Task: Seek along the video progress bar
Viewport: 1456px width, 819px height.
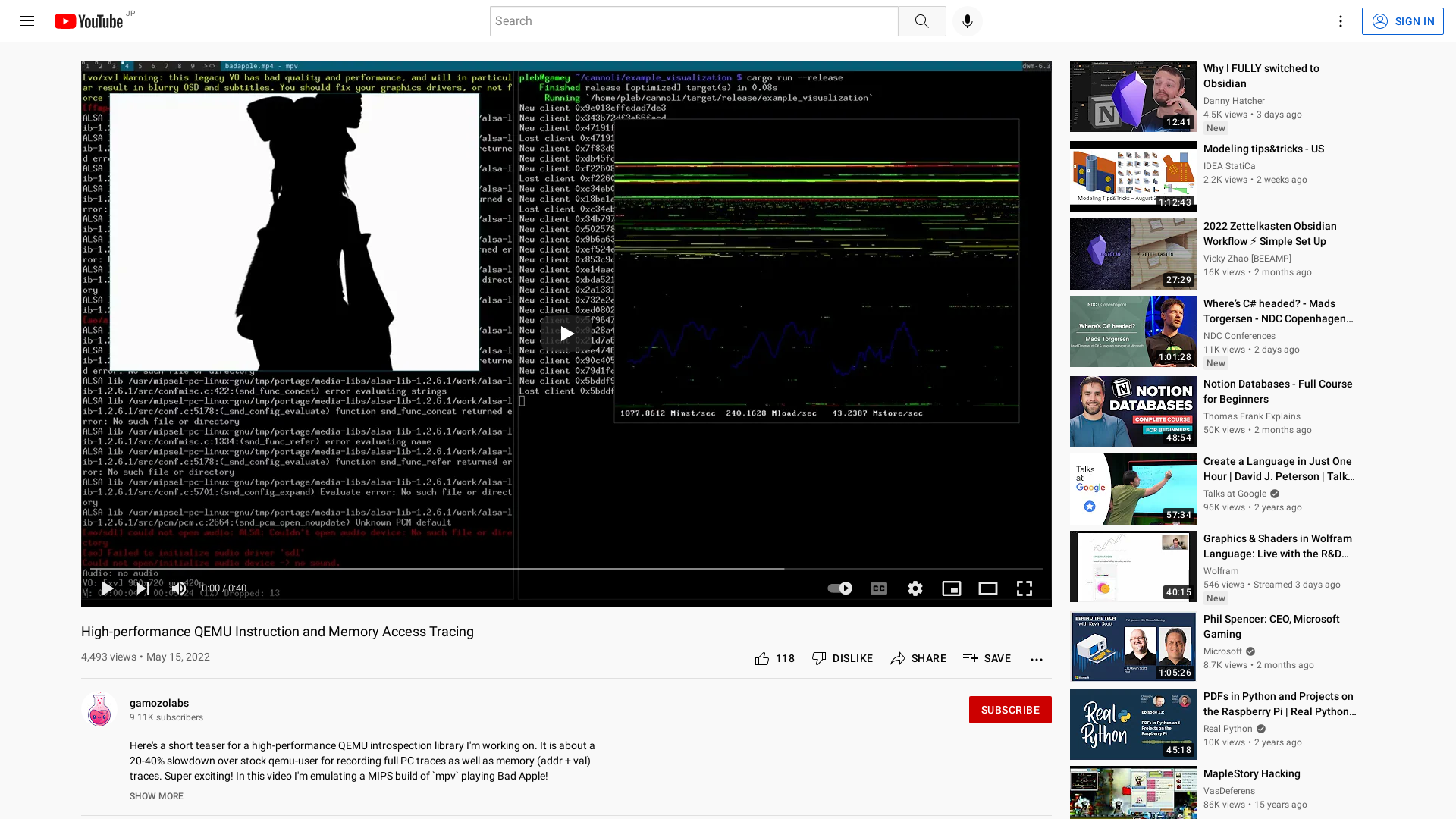Action: click(566, 569)
